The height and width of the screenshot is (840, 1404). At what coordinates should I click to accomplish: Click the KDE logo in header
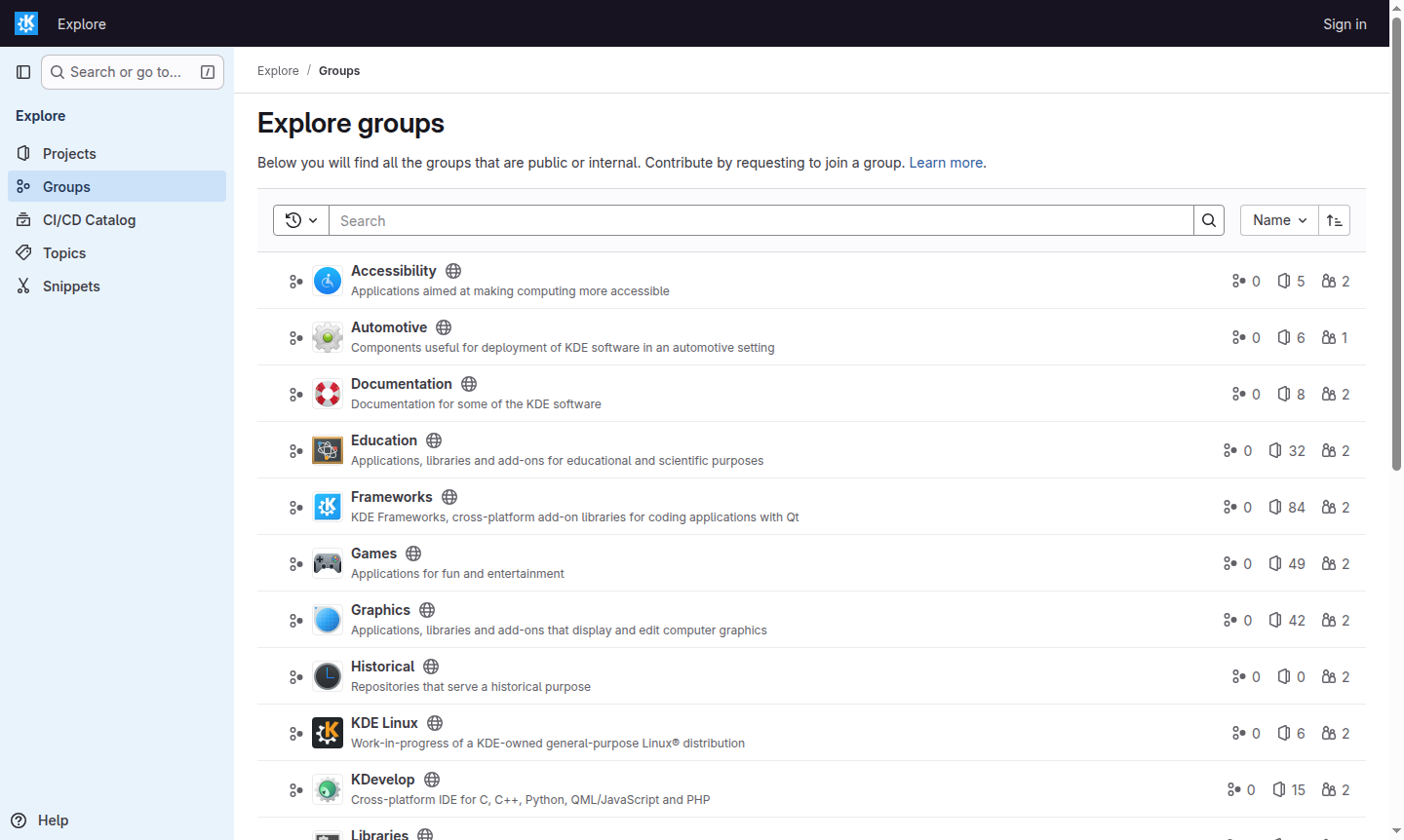[26, 23]
